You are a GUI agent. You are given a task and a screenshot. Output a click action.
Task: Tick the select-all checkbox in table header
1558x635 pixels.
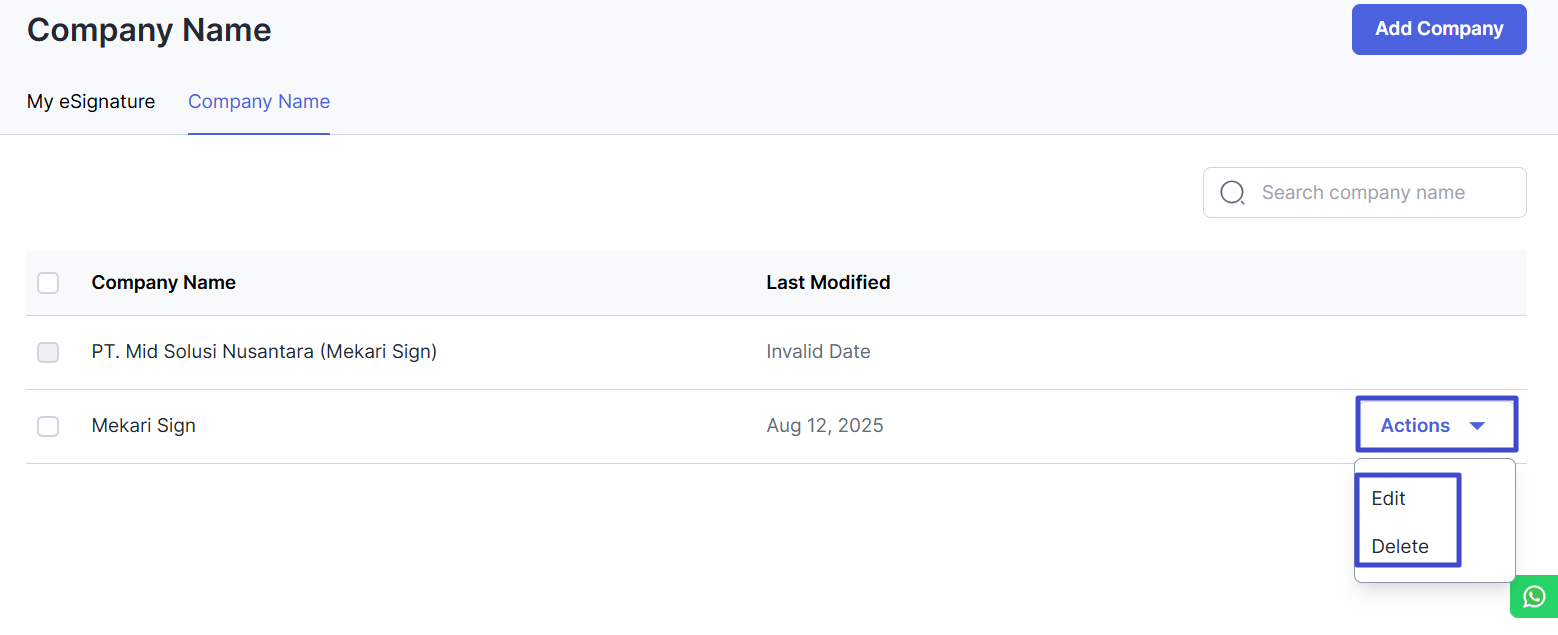48,283
